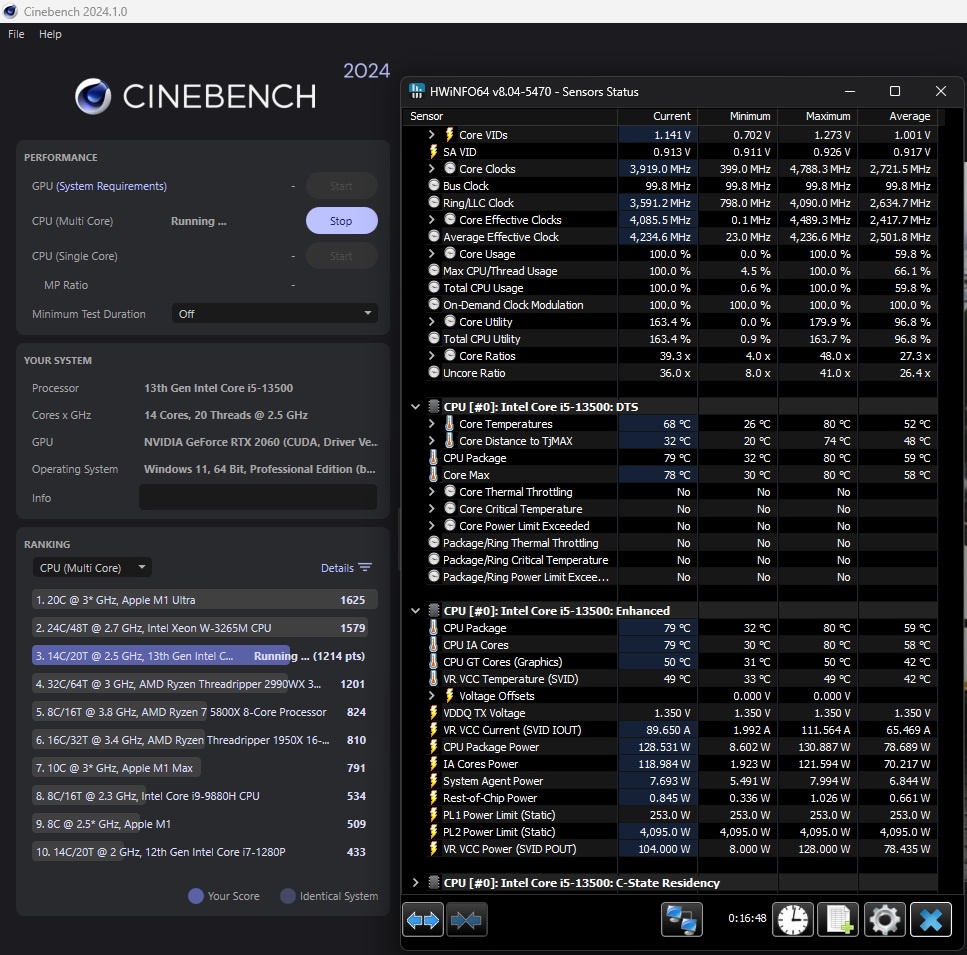The width and height of the screenshot is (967, 955).
Task: Click lightning icon beside PL1 Power Limit (Static)
Action: [x=434, y=814]
